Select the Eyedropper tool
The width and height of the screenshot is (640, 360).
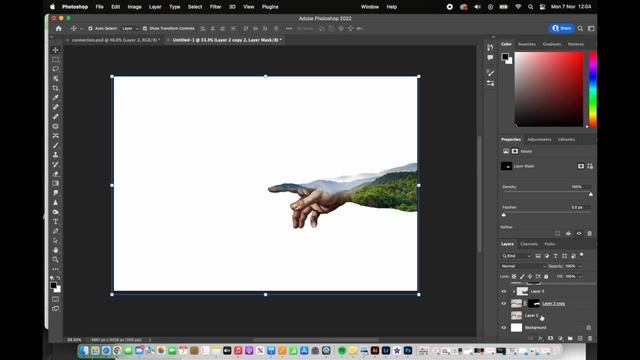coord(56,98)
